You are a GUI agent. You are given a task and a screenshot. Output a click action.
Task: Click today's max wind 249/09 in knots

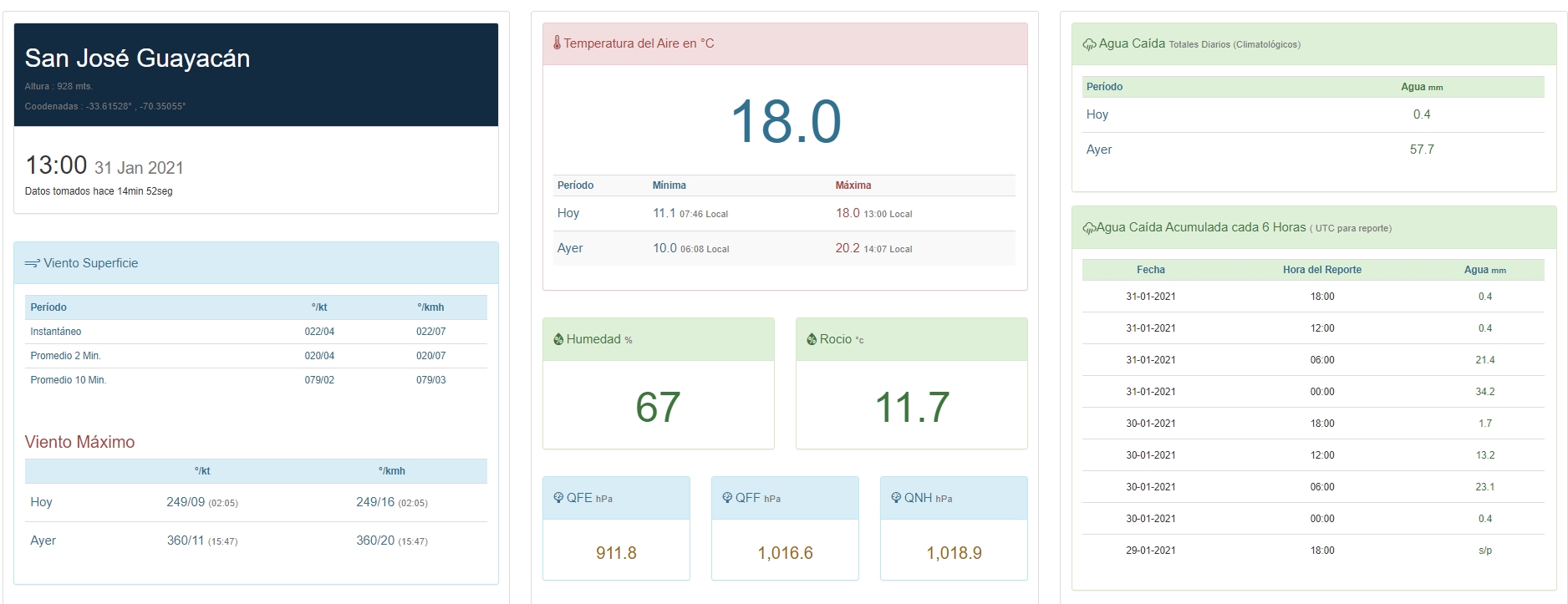pos(186,502)
